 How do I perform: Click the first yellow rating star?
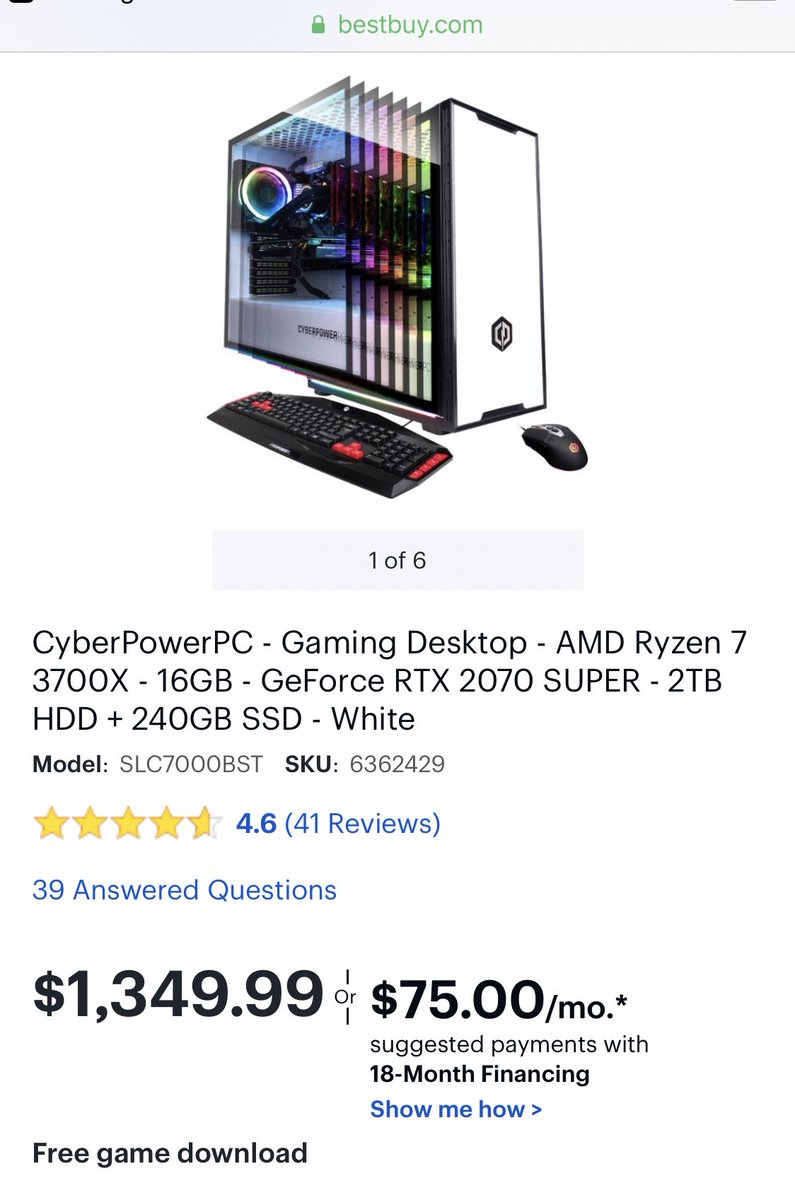(50, 825)
